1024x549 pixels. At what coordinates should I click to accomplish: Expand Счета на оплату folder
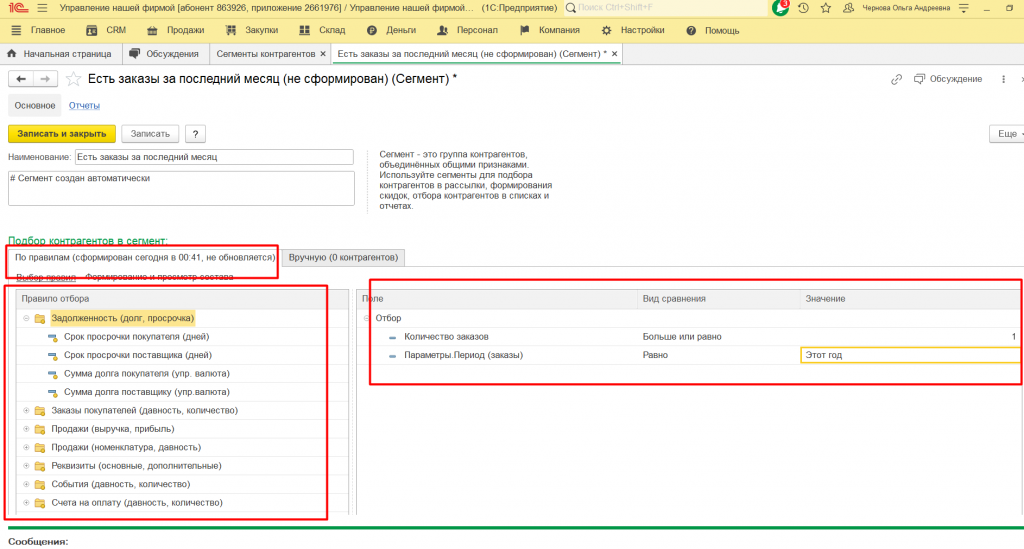pos(26,503)
